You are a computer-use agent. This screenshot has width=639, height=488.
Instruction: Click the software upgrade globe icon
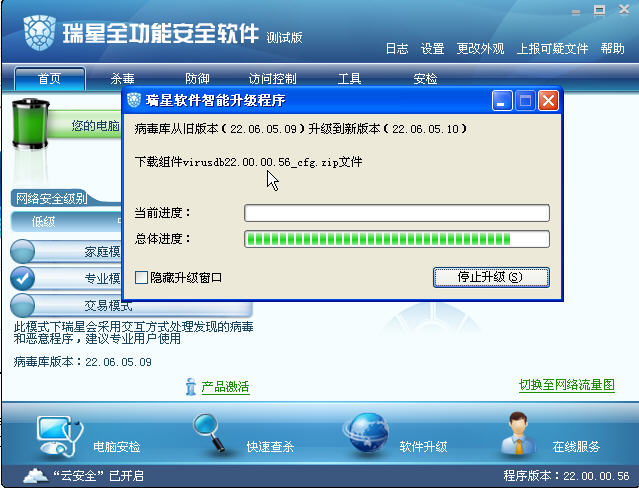point(366,433)
